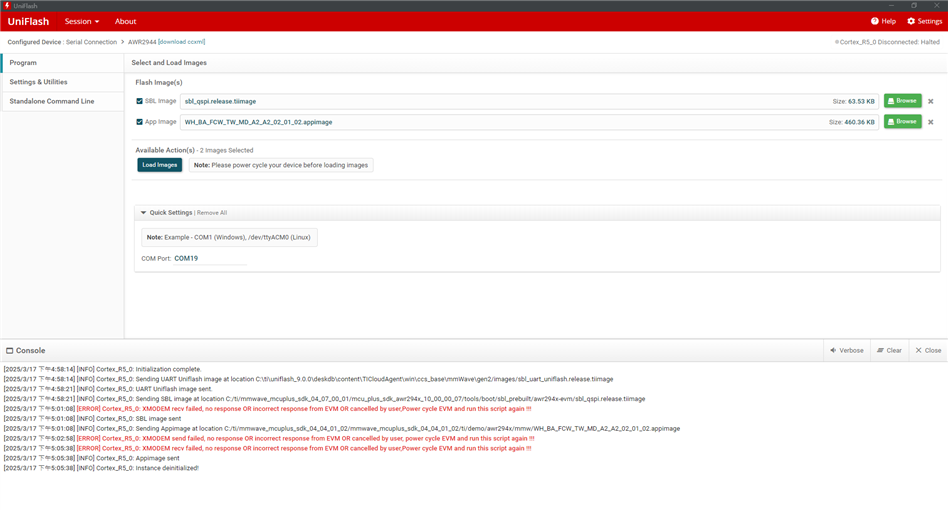948x510 pixels.
Task: Uncheck the App Image checkbox
Action: point(140,122)
